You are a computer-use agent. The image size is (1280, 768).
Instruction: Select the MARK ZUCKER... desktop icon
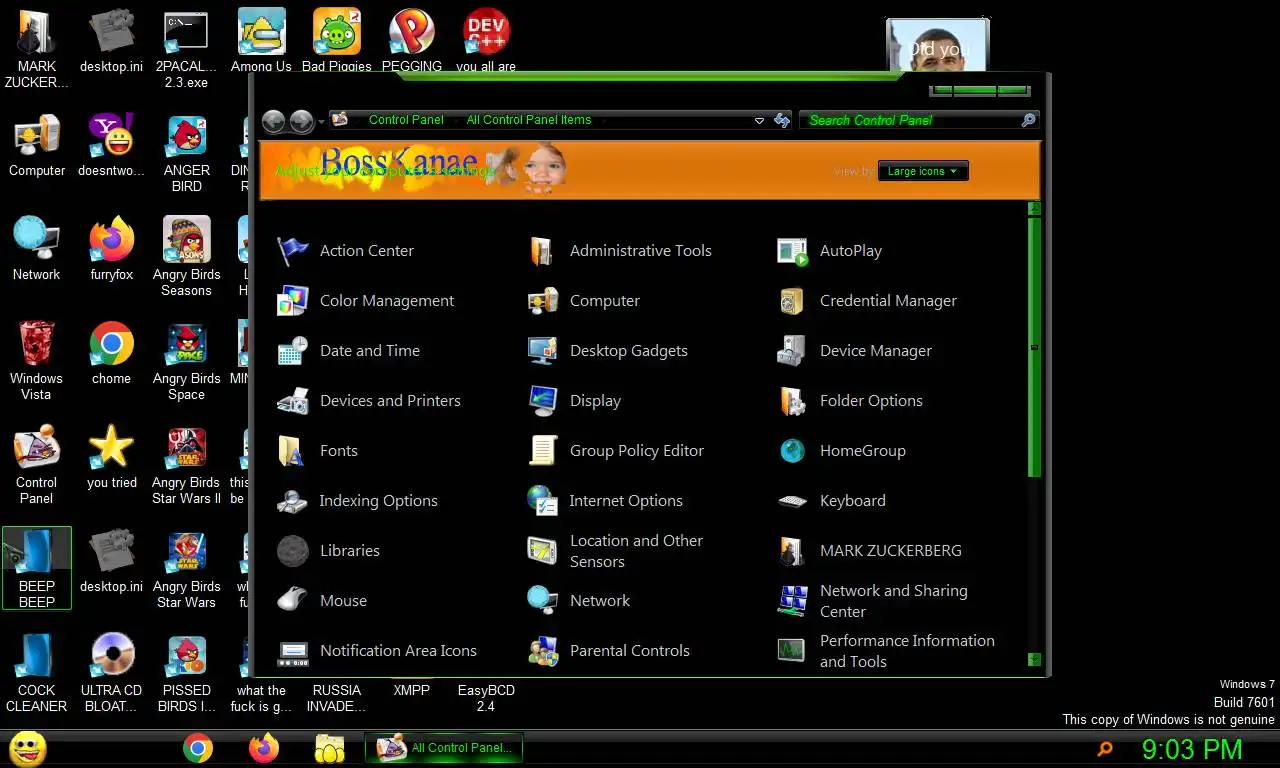click(37, 48)
